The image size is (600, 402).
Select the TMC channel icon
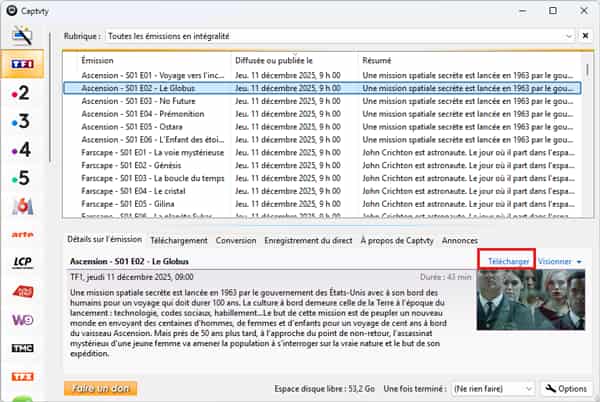pyautogui.click(x=22, y=348)
